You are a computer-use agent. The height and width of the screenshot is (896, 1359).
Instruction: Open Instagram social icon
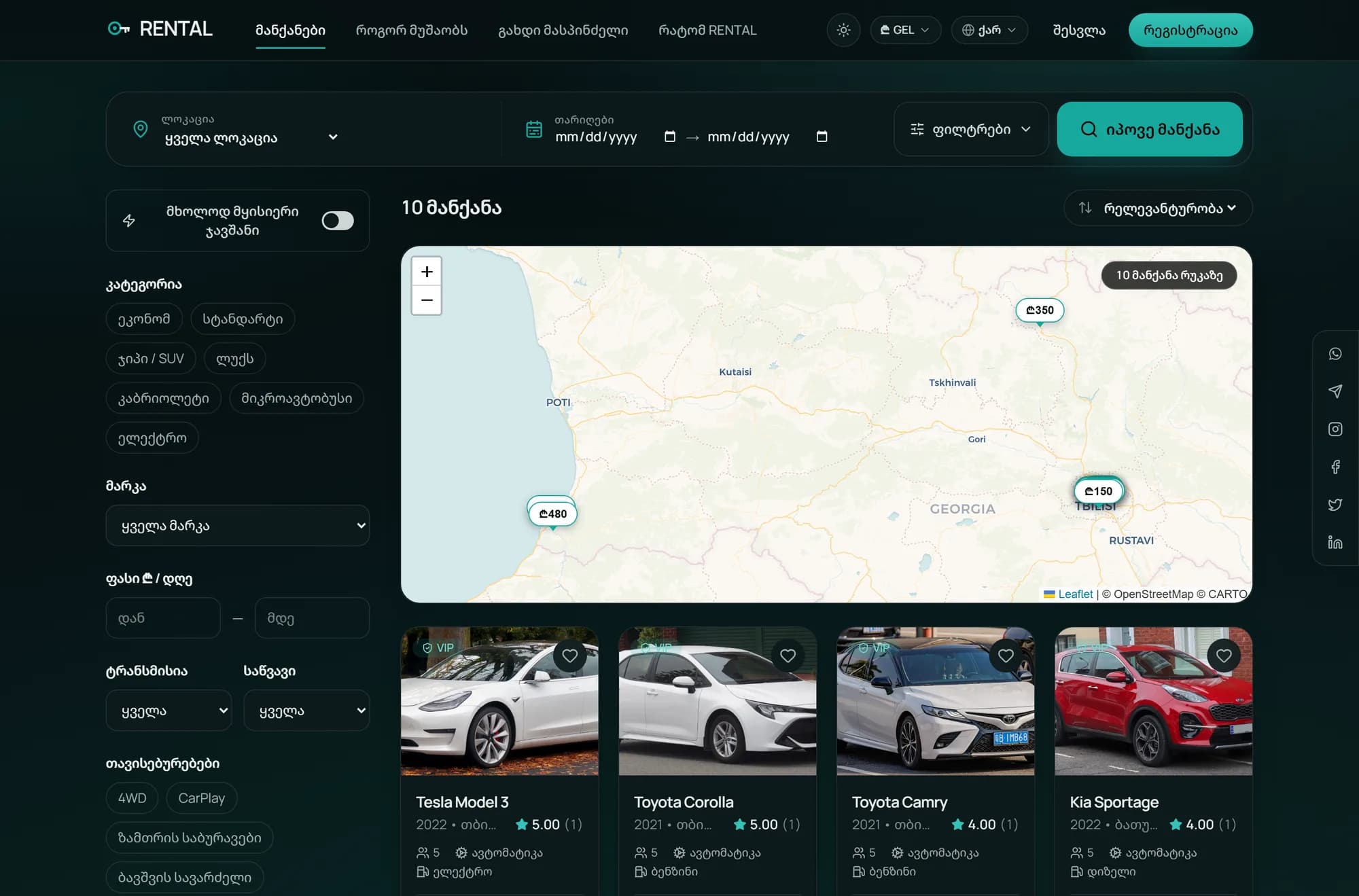(x=1335, y=429)
